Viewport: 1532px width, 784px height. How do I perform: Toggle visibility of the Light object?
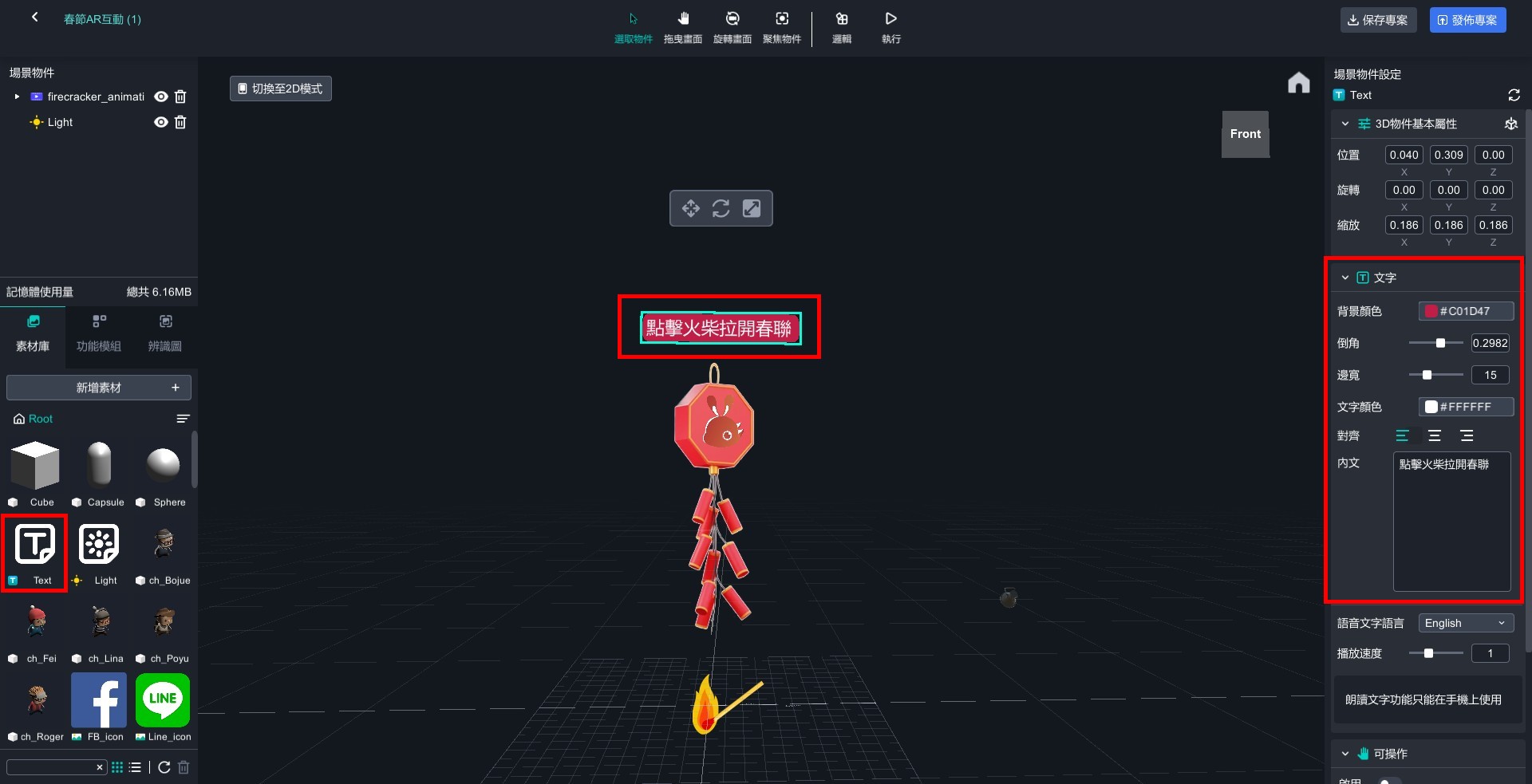(x=161, y=122)
